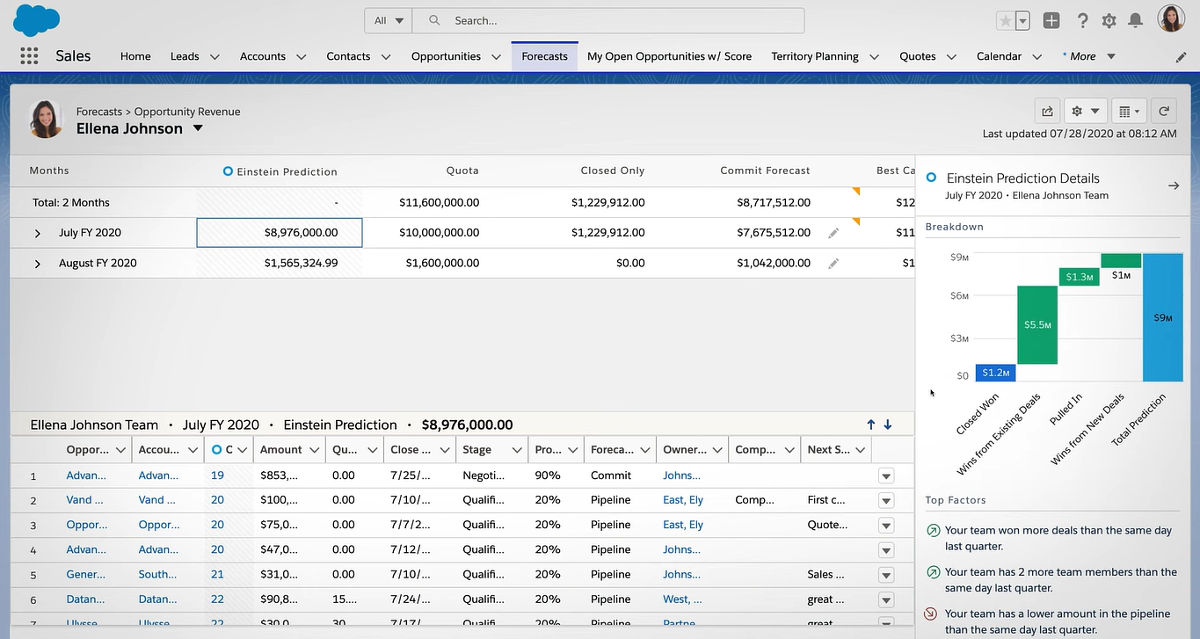Screen dimensions: 1200x639
Task: Click into the Search field
Action: 608,20
